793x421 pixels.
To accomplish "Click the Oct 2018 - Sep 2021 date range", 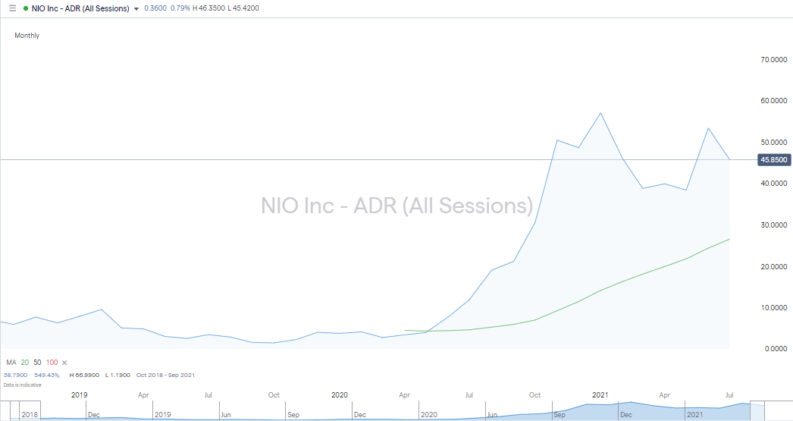I will click(x=165, y=375).
